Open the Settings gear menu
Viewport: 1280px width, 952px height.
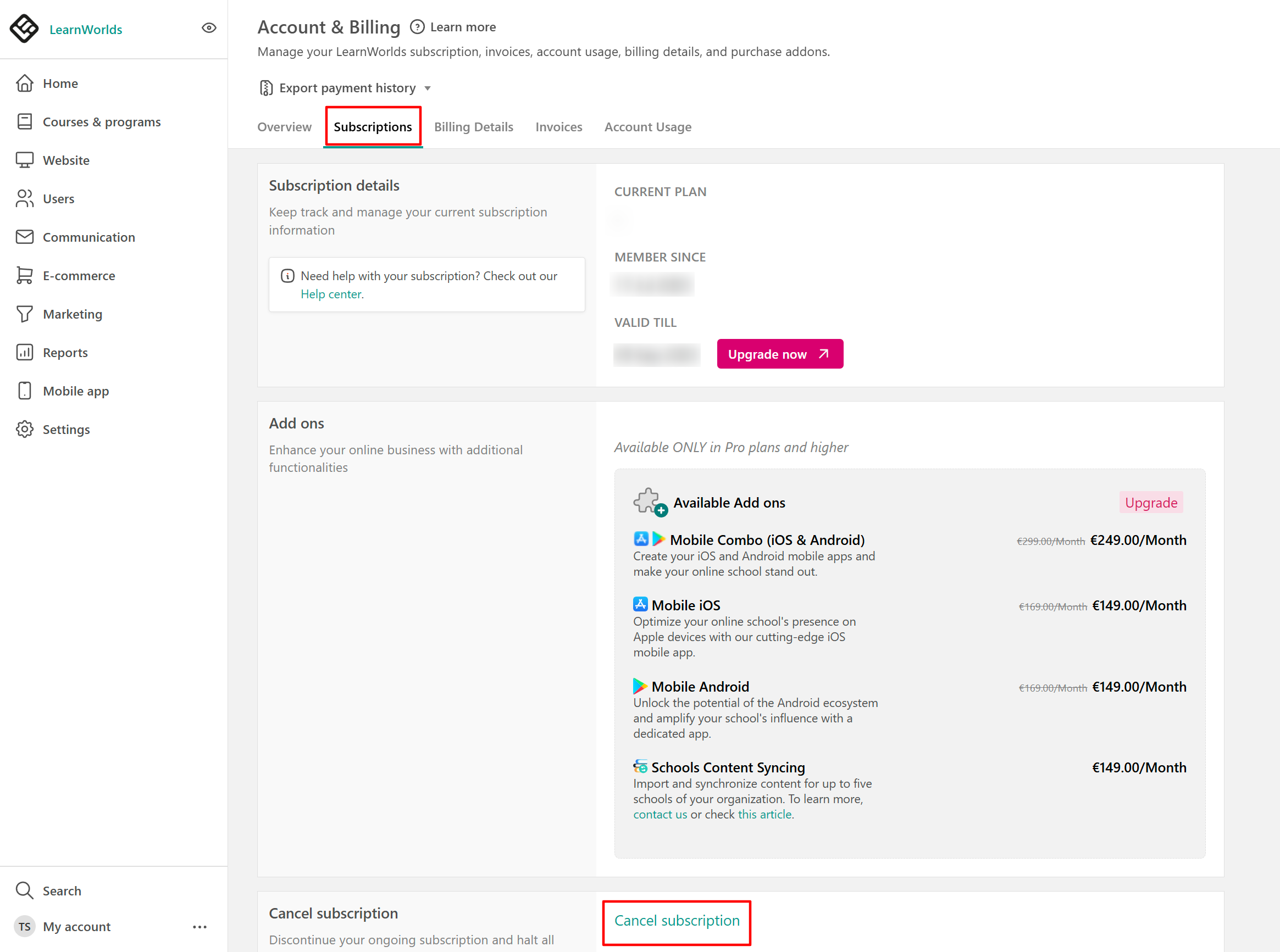[x=66, y=430]
